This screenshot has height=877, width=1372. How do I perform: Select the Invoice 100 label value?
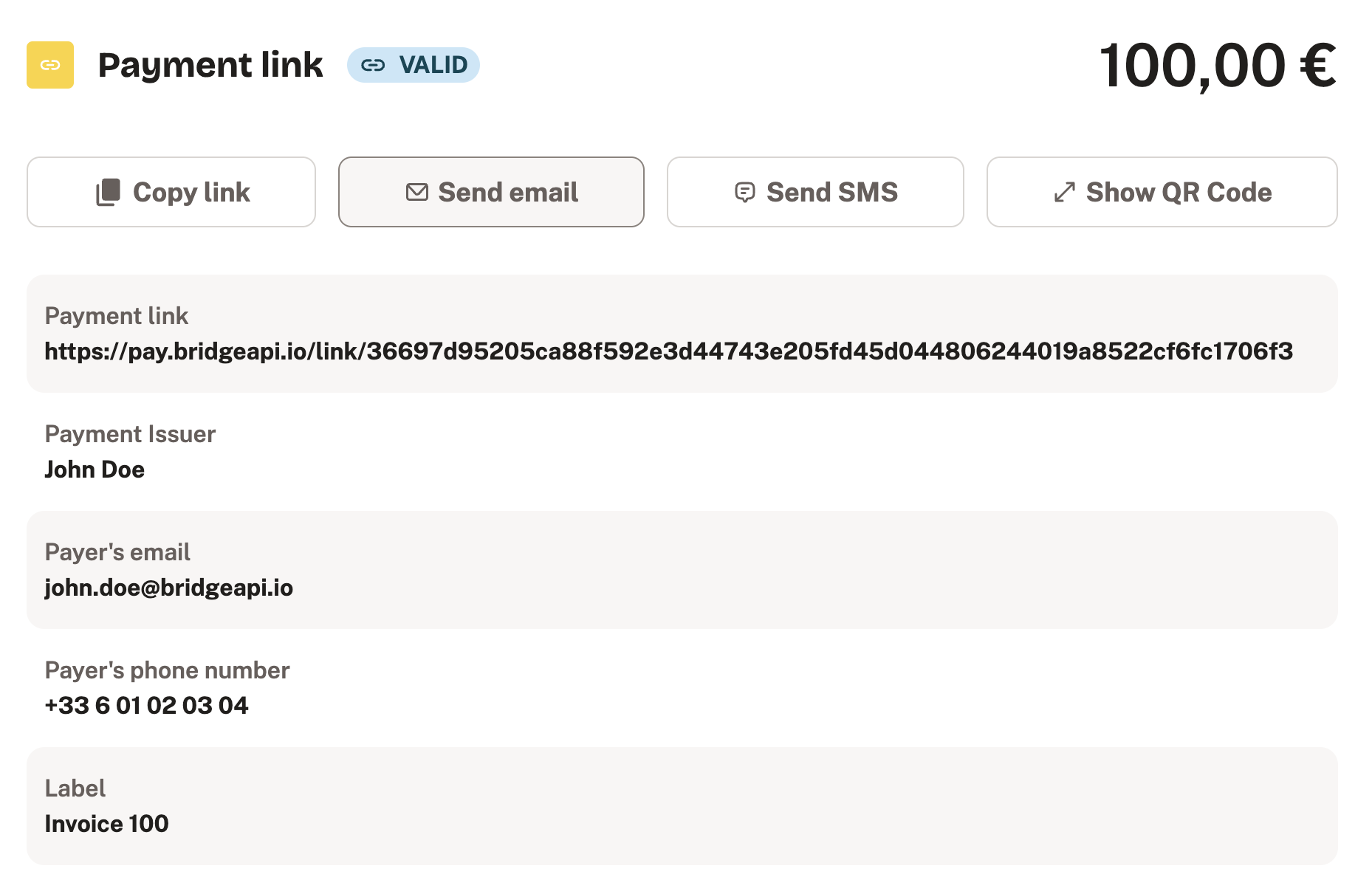pyautogui.click(x=106, y=824)
